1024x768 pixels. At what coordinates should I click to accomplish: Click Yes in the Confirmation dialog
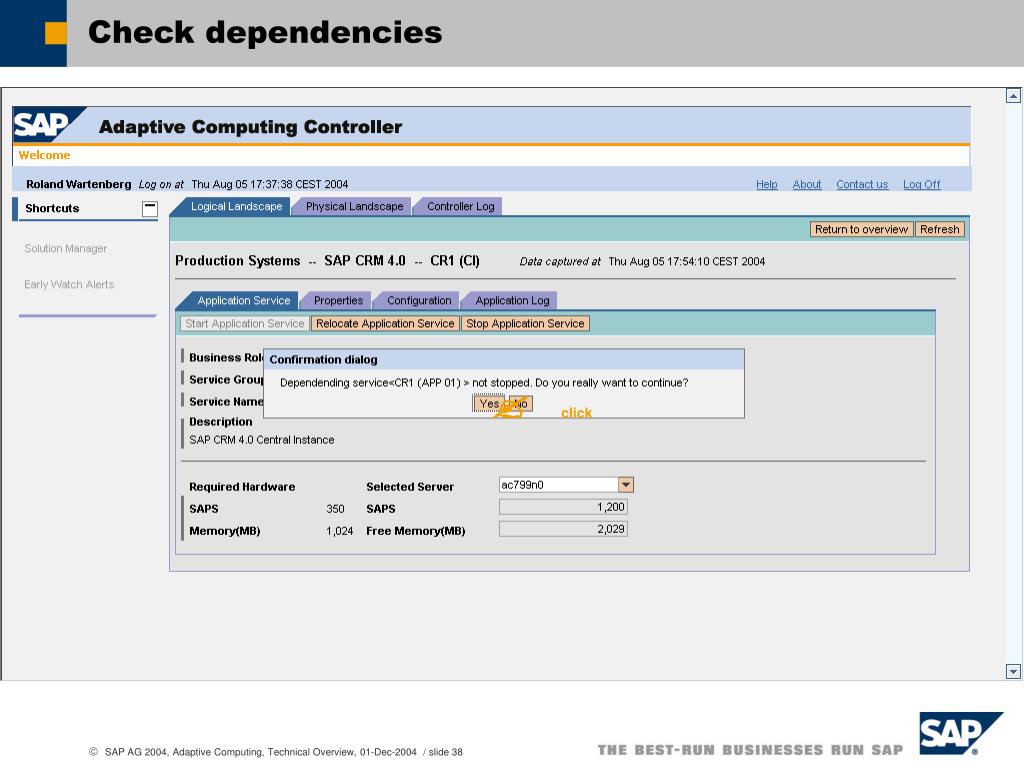[489, 404]
